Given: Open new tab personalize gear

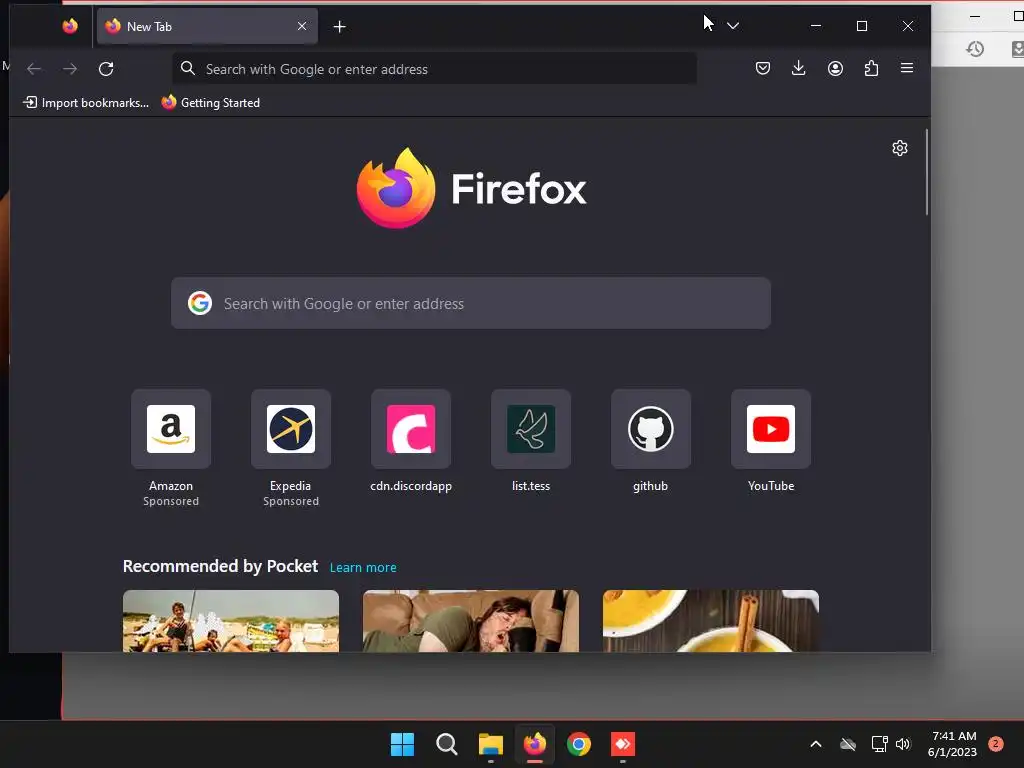Looking at the screenshot, I should pos(900,148).
